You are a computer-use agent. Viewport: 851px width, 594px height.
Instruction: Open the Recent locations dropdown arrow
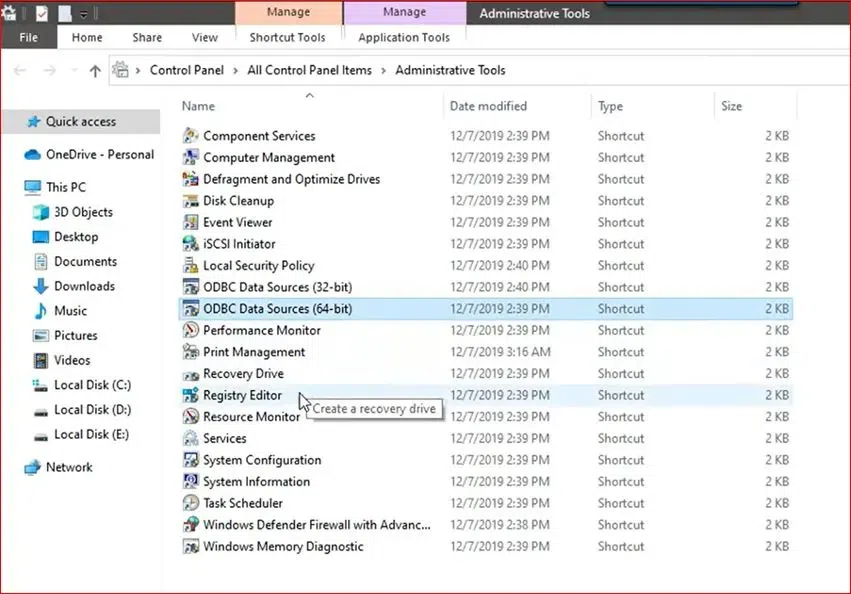pyautogui.click(x=74, y=71)
